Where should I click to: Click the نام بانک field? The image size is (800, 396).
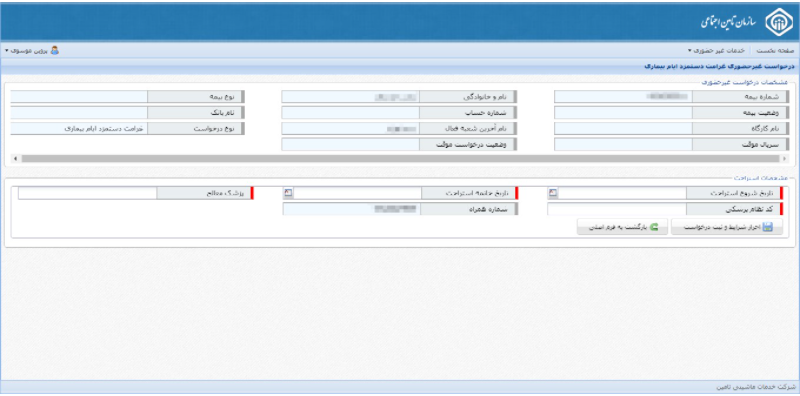click(79, 112)
